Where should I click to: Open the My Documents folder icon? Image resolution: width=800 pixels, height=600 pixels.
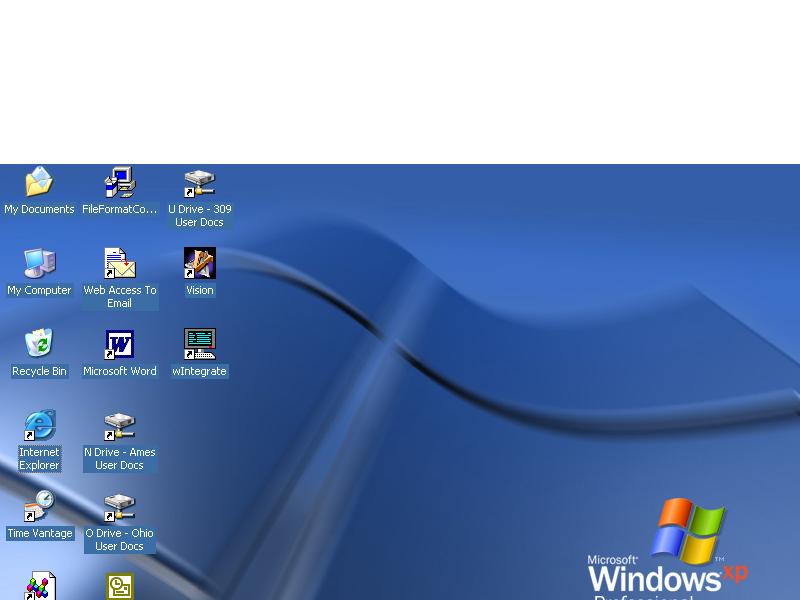[39, 182]
